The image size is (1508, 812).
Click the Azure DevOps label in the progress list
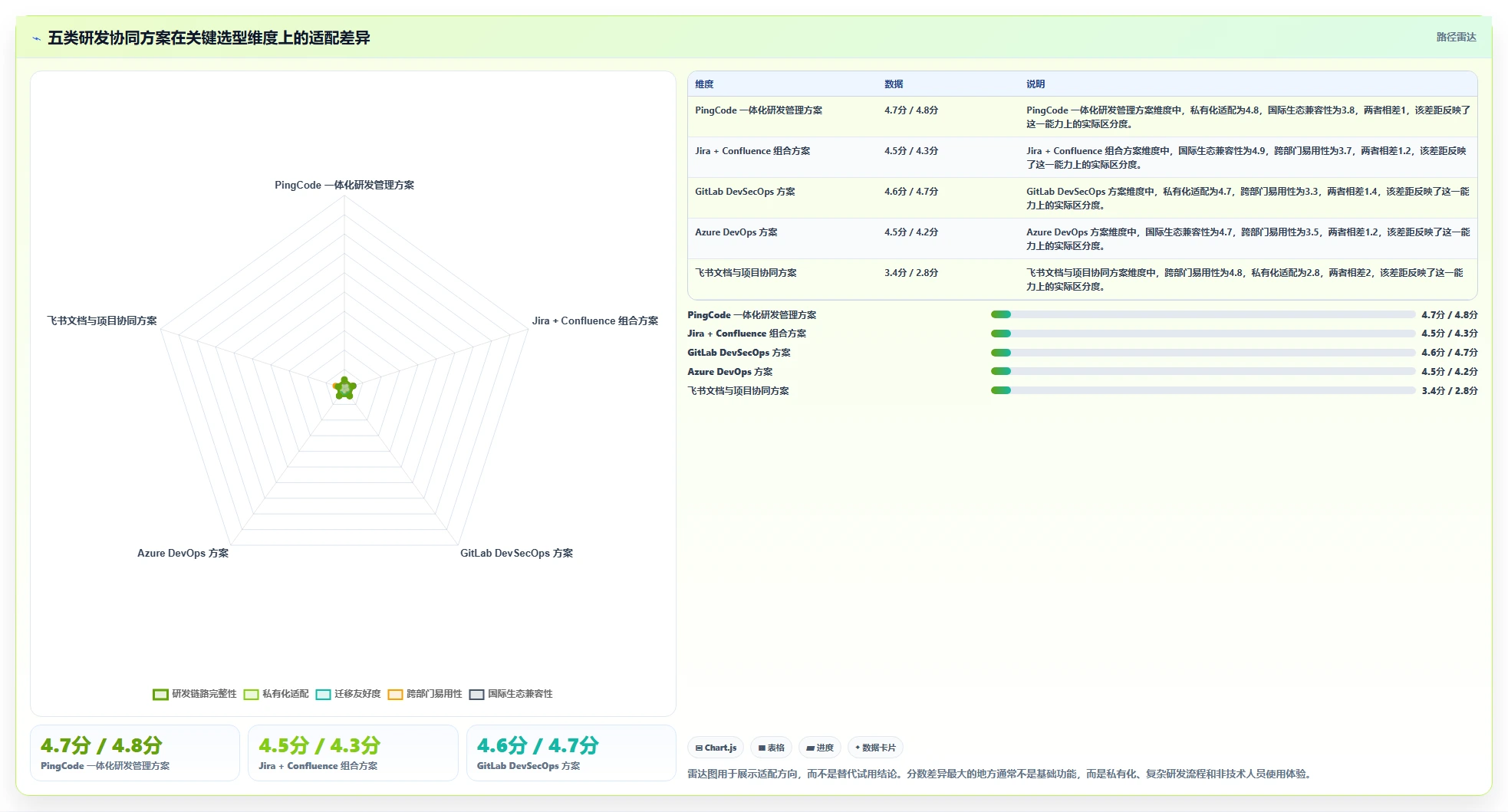[730, 372]
